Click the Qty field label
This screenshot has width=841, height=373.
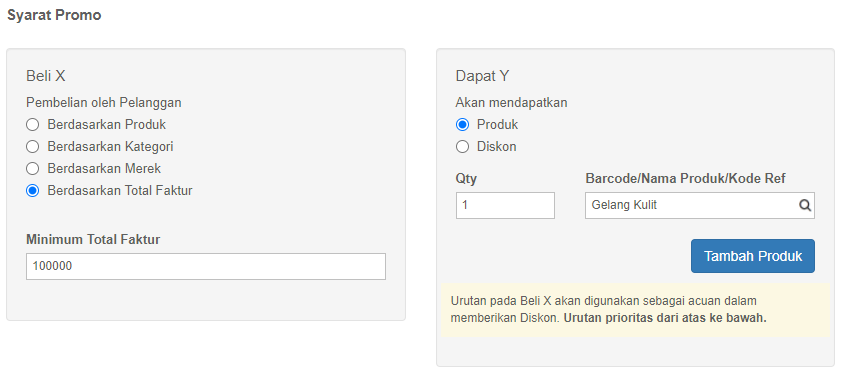point(467,179)
